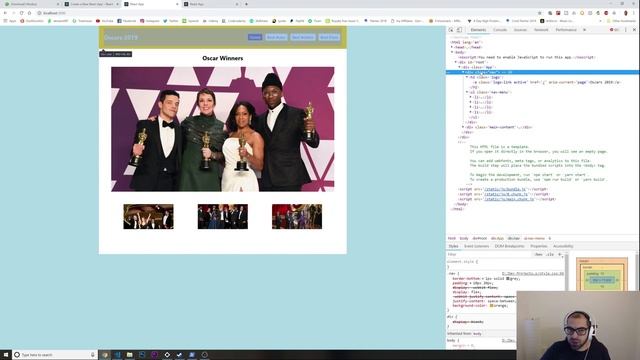This screenshot has height=360, width=640.
Task: Select the highlighted div class nav row
Action: (542, 72)
